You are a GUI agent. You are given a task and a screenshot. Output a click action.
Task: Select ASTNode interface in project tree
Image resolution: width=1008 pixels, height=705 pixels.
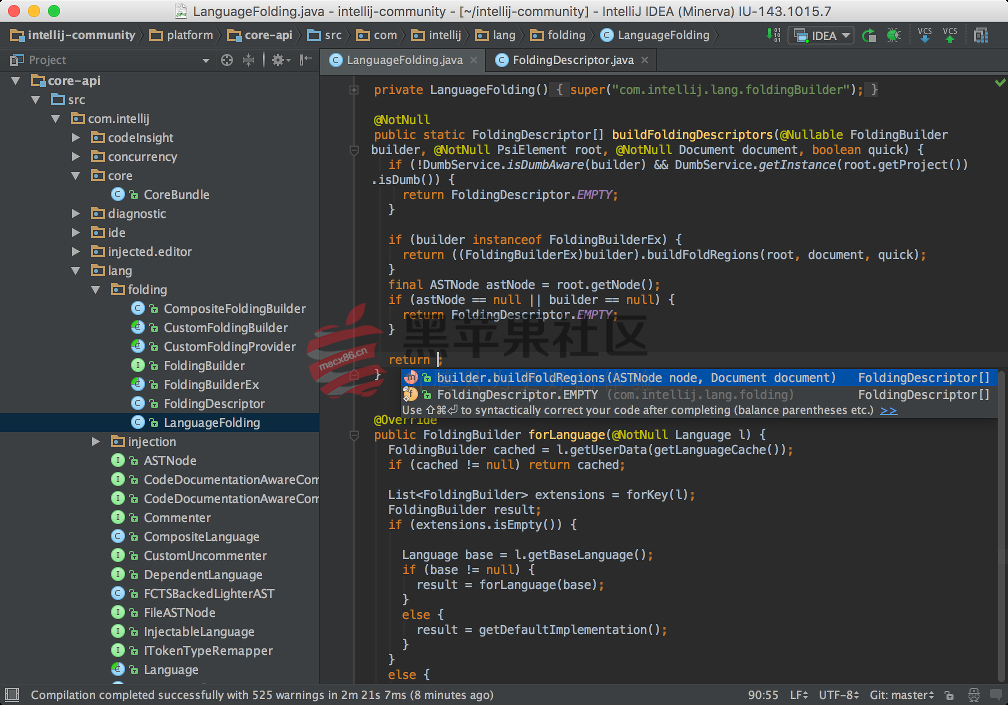pos(154,460)
